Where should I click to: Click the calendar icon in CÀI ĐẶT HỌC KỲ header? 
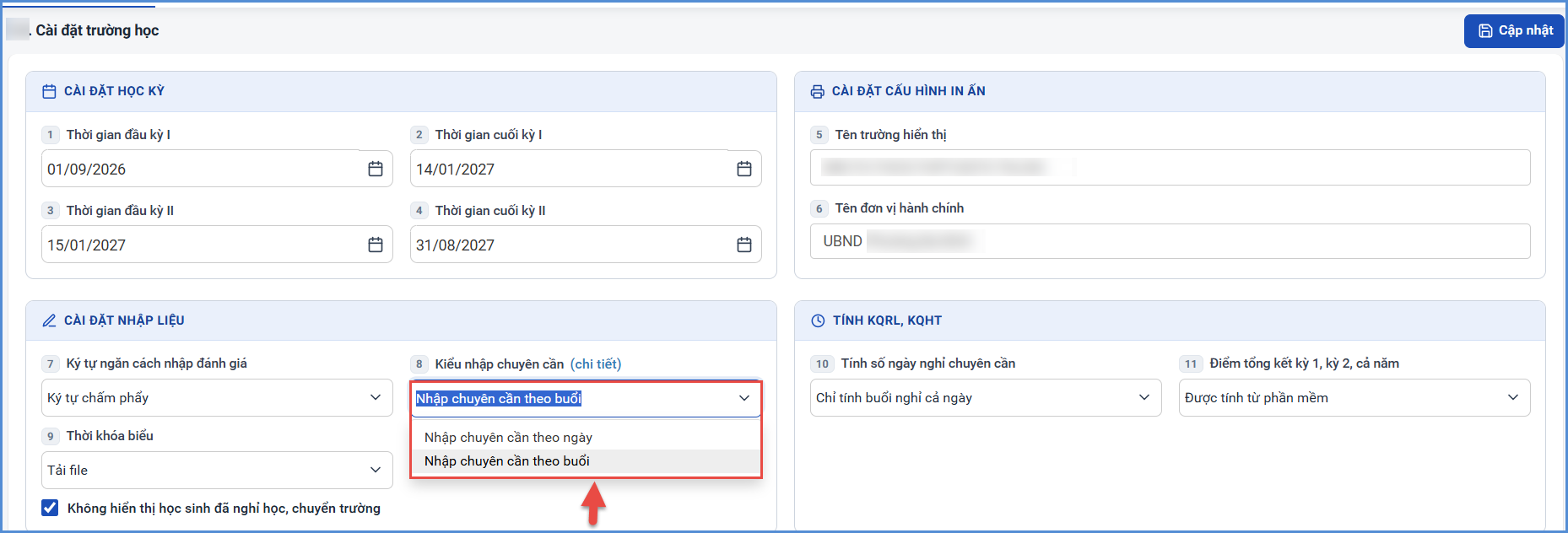click(x=50, y=91)
